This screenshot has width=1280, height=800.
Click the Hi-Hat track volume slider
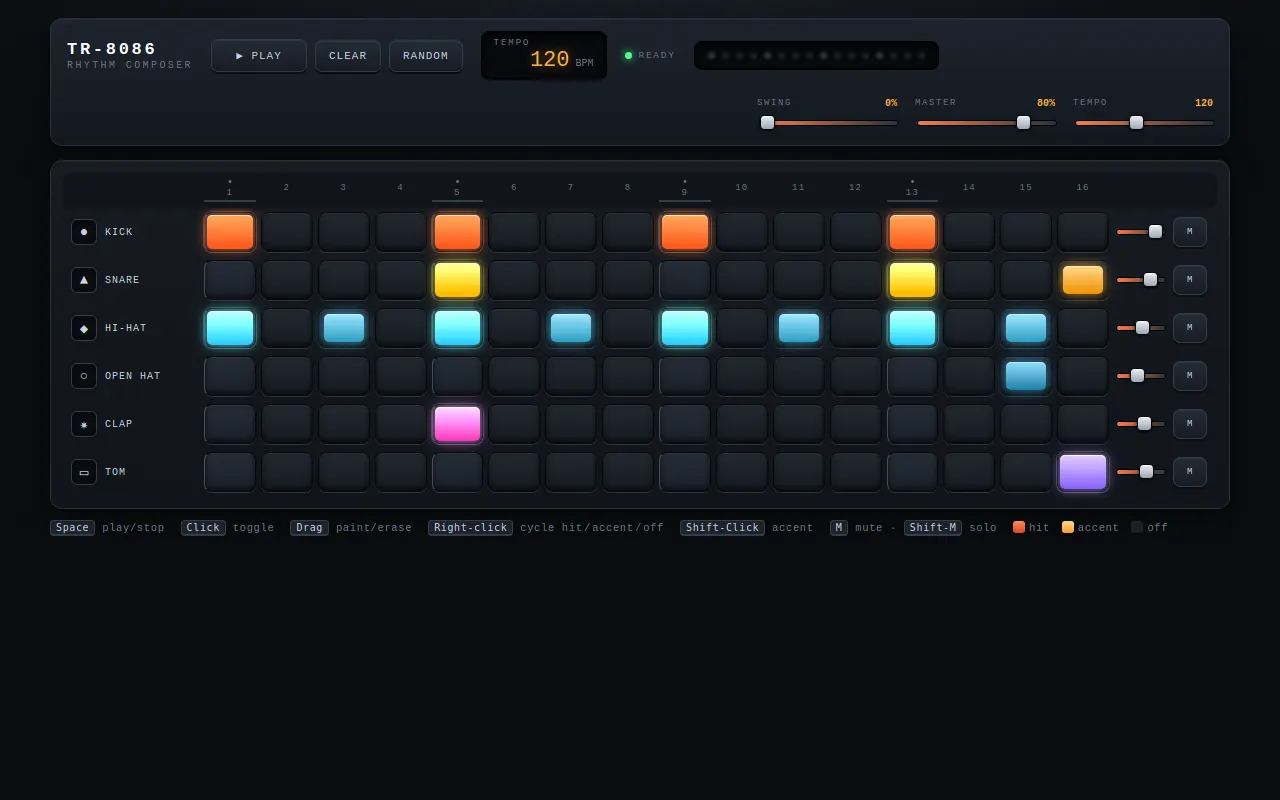point(1141,328)
